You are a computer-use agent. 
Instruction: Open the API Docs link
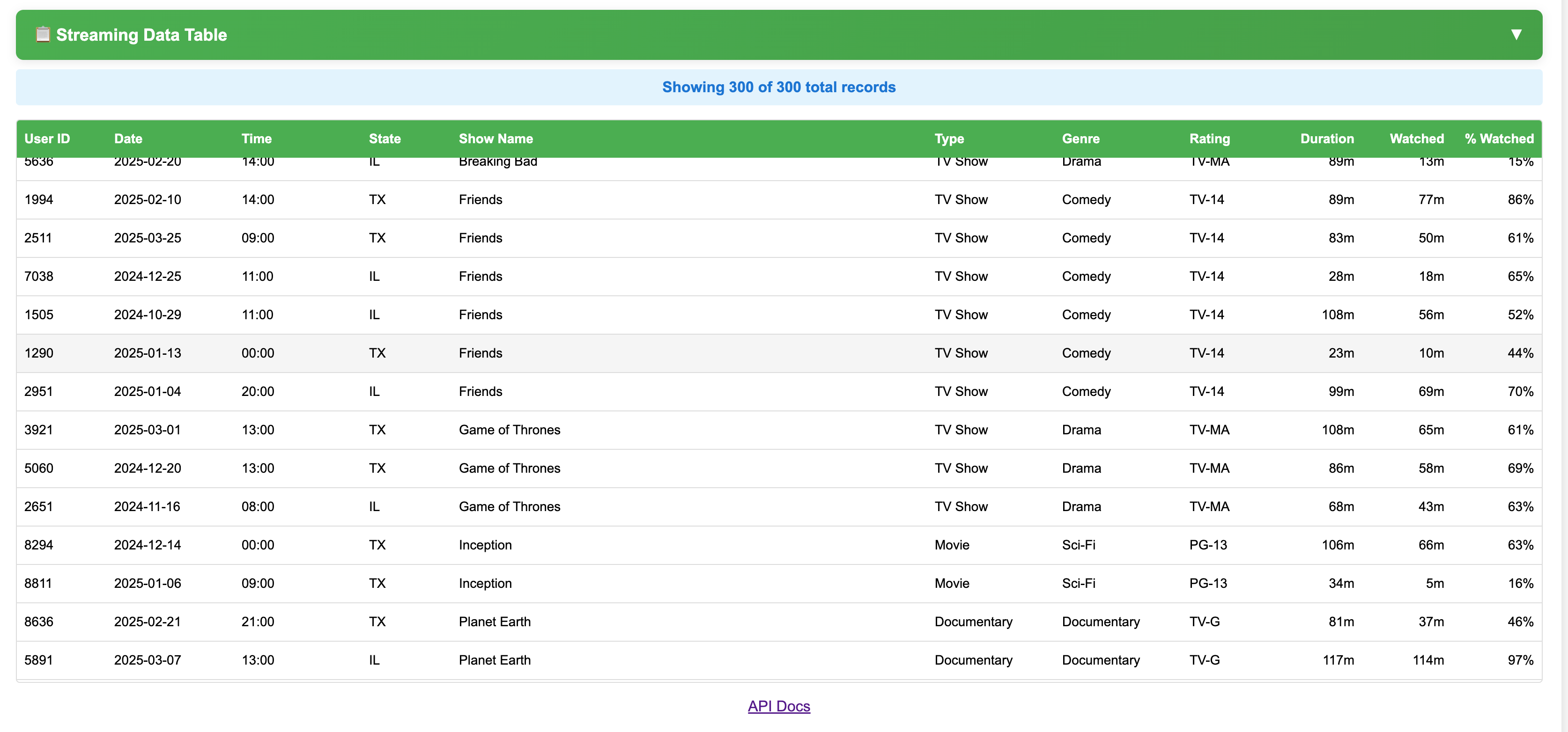point(778,706)
